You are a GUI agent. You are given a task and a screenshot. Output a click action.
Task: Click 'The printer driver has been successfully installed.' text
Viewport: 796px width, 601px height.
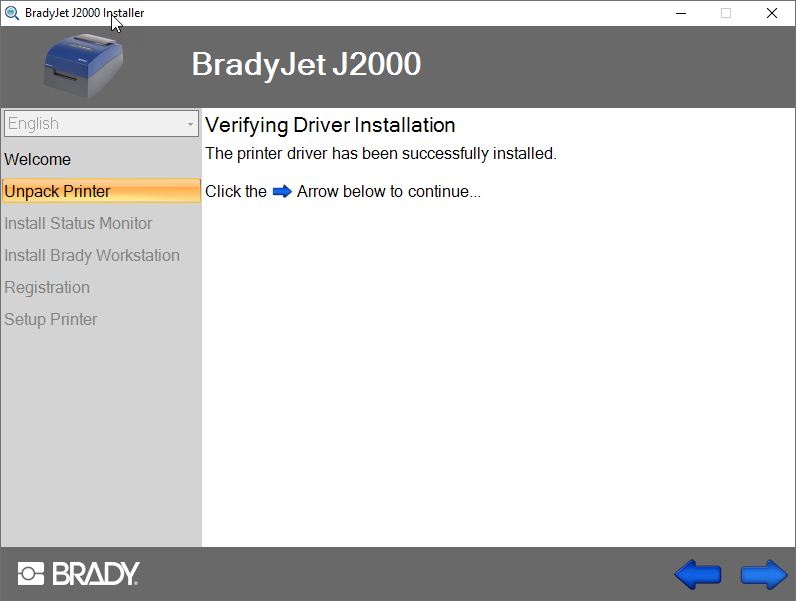[x=381, y=153]
